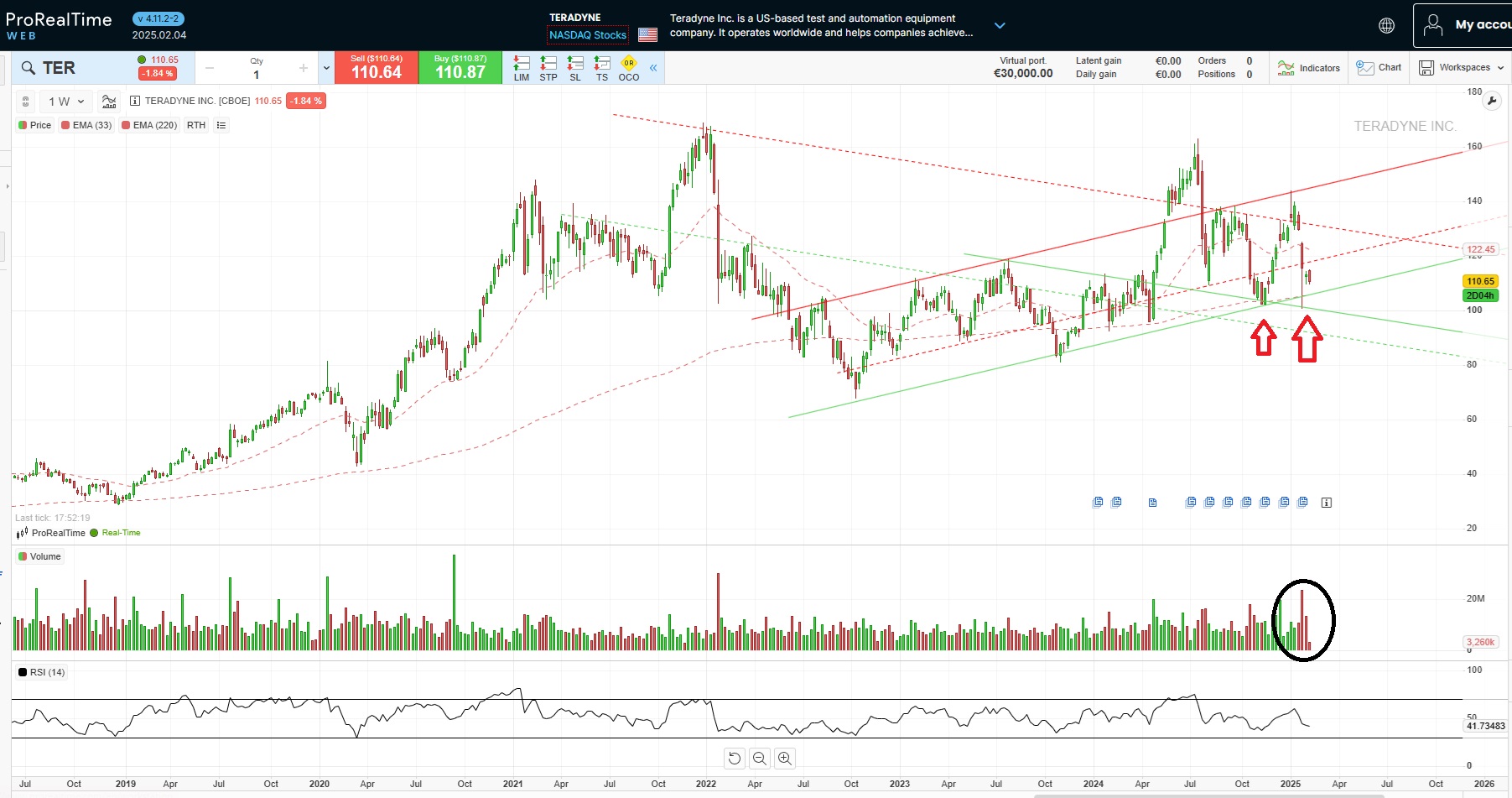Click the TS trailing stop icon
Screen dimensions: 1512x798
click(x=602, y=68)
